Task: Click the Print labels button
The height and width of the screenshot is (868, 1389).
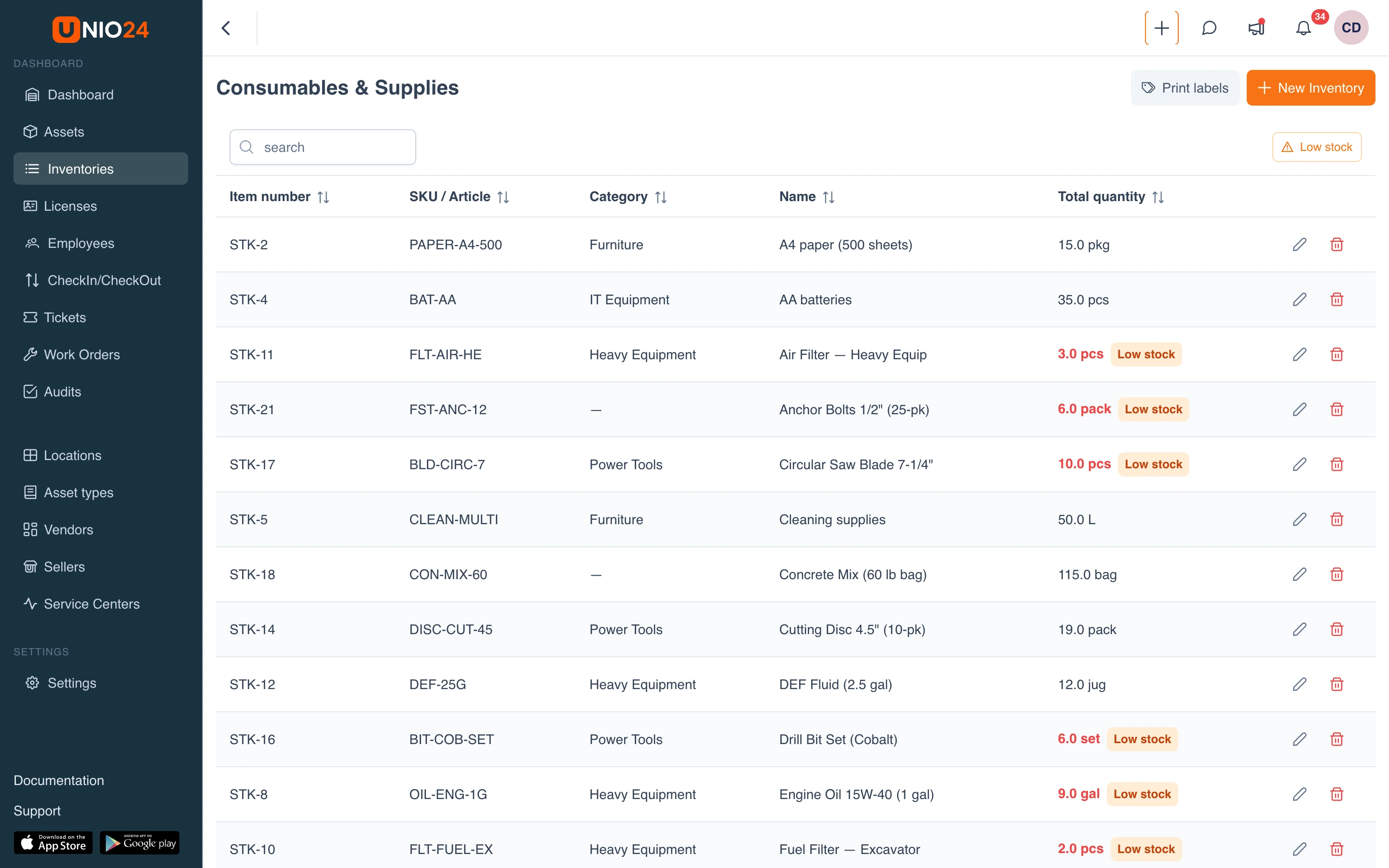Action: pyautogui.click(x=1185, y=88)
